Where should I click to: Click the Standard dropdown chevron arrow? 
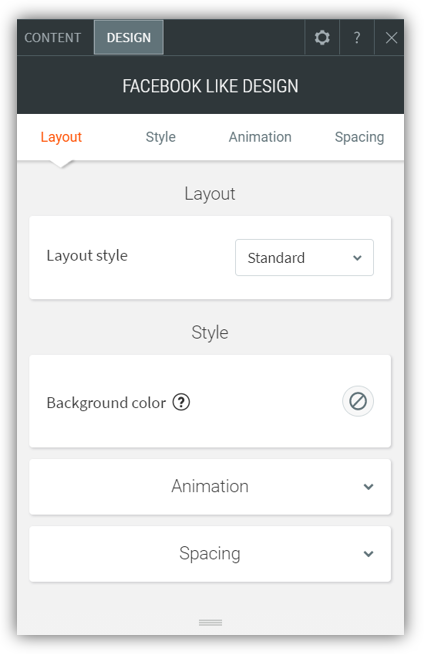pyautogui.click(x=357, y=258)
